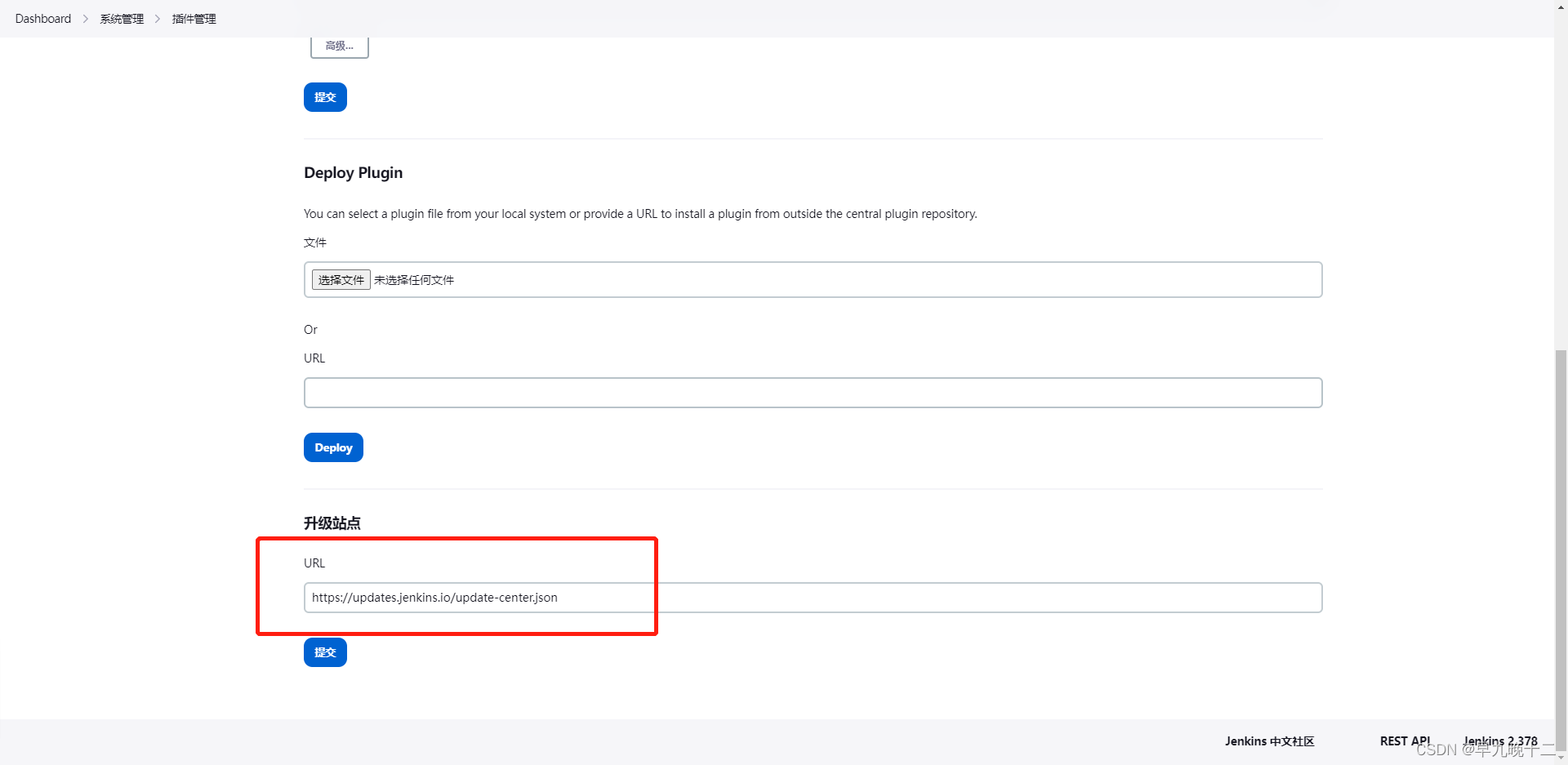Focus the Deploy Plugin URL input field
This screenshot has width=1568, height=765.
tap(813, 393)
